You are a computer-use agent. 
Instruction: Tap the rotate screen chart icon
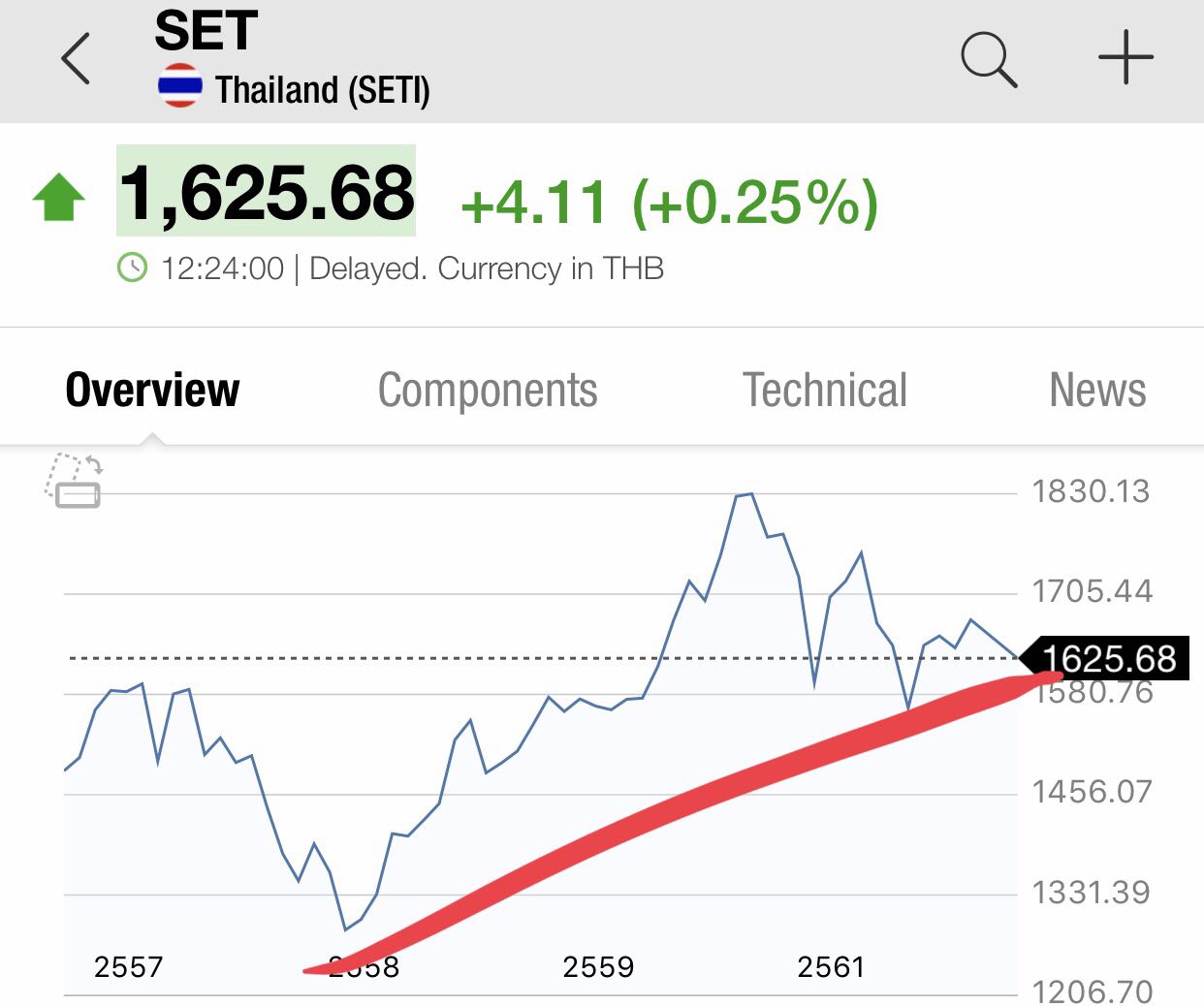(75, 481)
